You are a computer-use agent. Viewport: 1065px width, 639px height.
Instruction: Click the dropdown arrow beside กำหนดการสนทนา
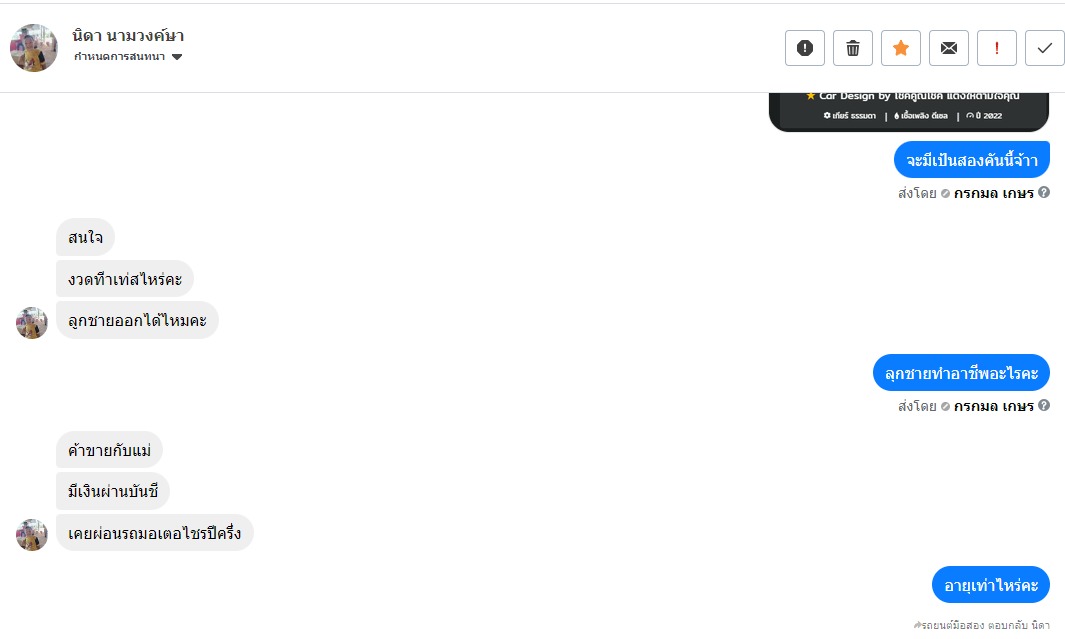pyautogui.click(x=177, y=57)
